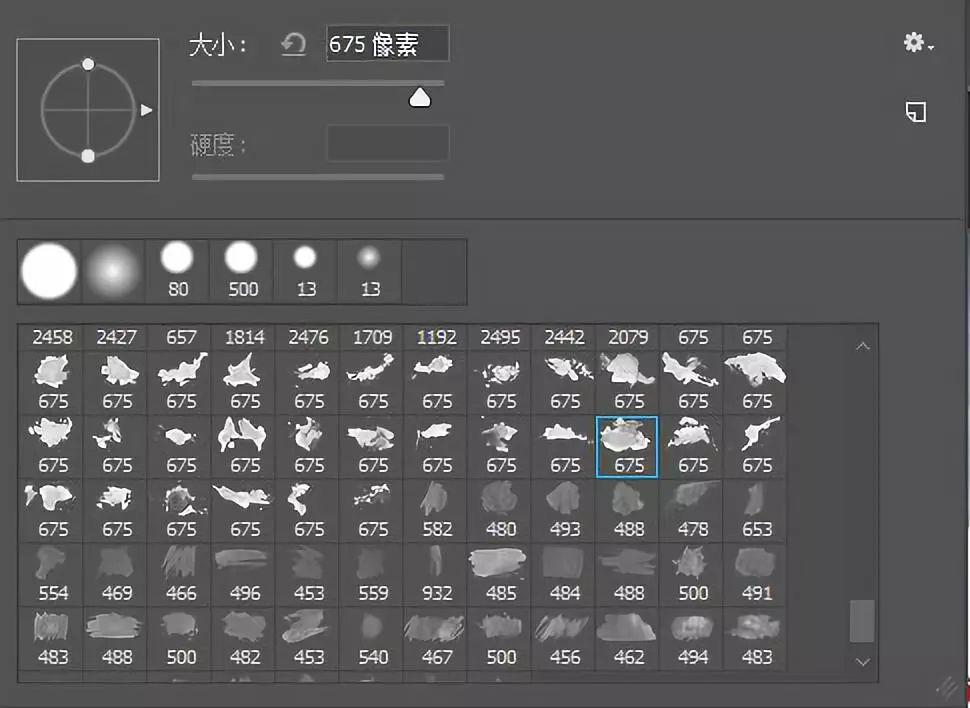
Task: Select the narrow brush preset 932
Action: click(x=437, y=575)
